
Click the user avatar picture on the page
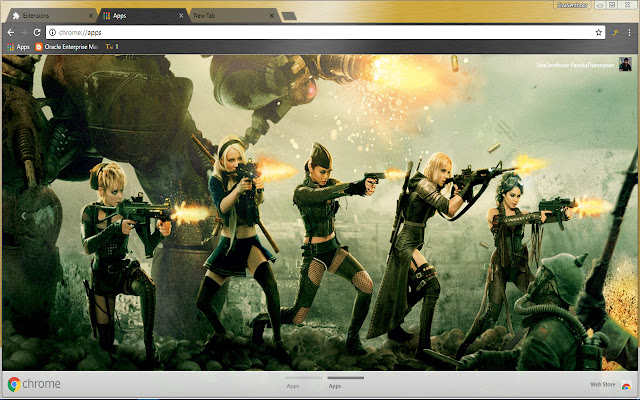pyautogui.click(x=625, y=64)
